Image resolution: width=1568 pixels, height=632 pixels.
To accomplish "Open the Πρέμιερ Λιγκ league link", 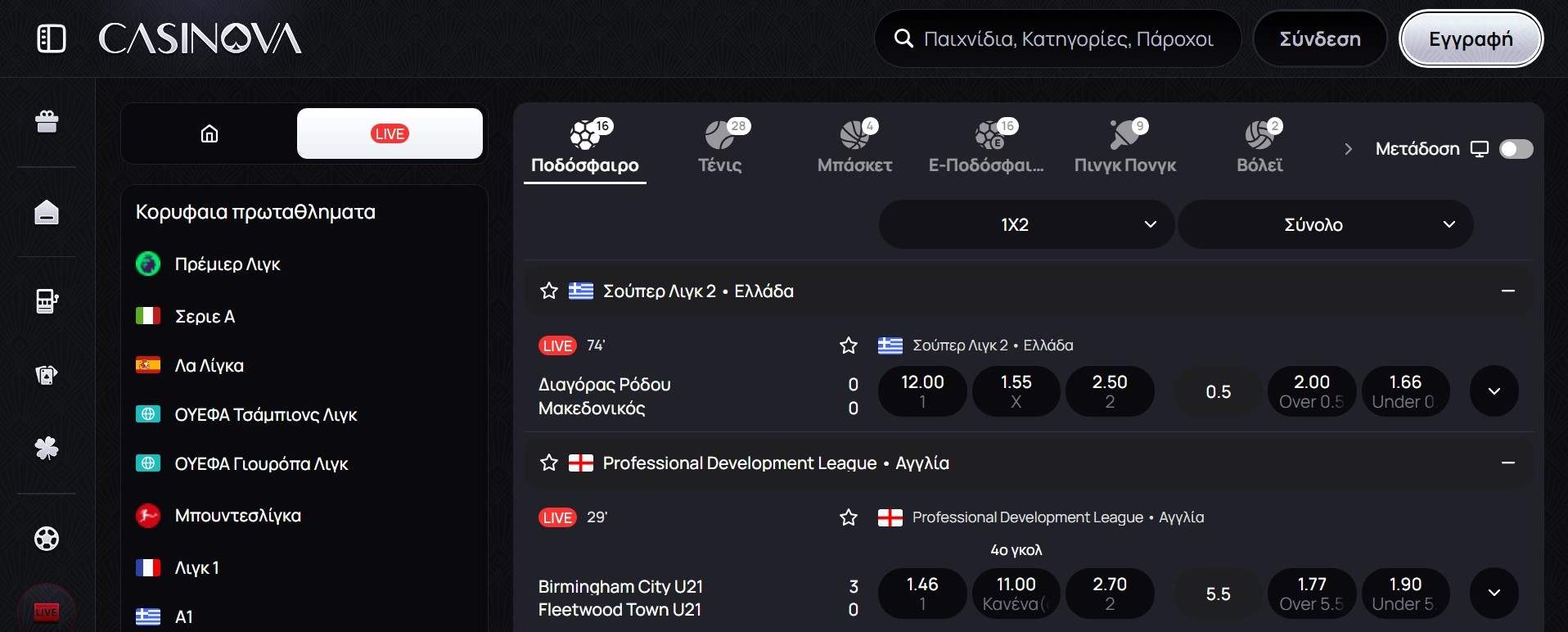I will tap(228, 264).
